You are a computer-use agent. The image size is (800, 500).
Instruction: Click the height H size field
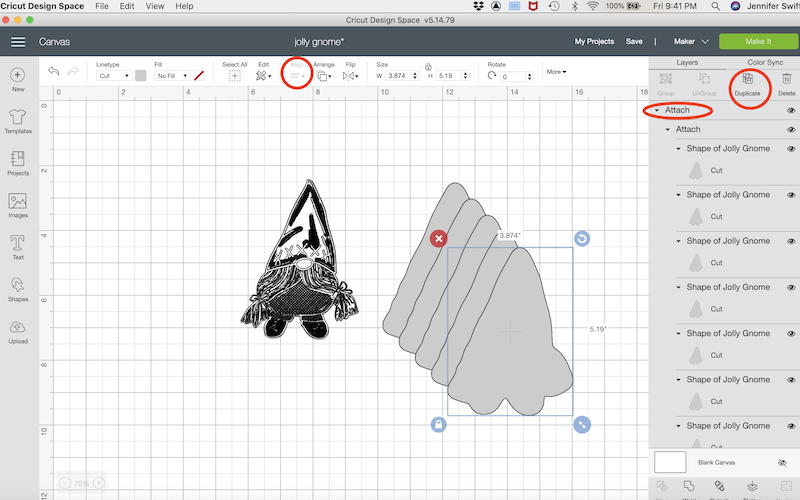pos(452,76)
